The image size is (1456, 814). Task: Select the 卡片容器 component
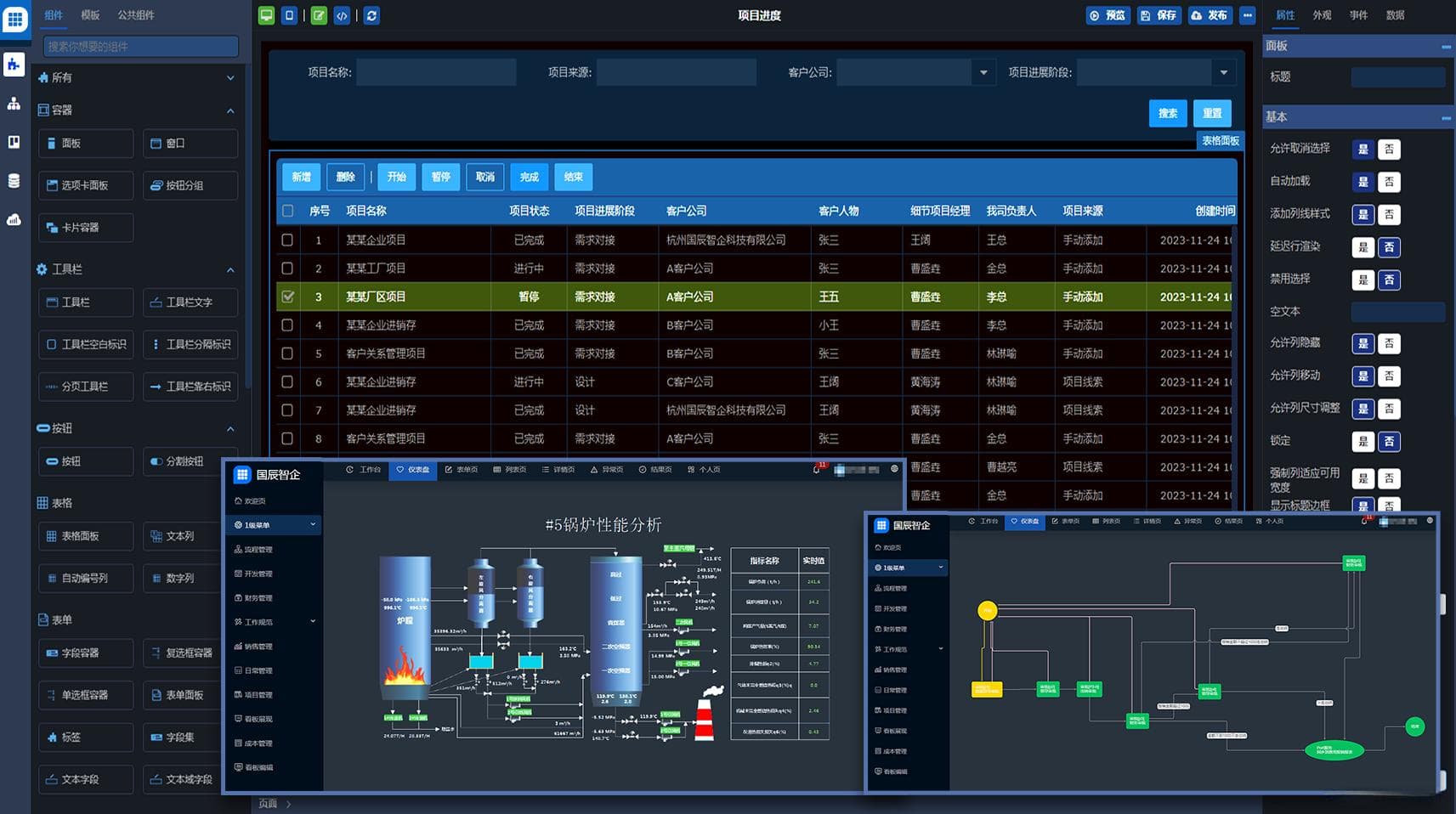(86, 228)
